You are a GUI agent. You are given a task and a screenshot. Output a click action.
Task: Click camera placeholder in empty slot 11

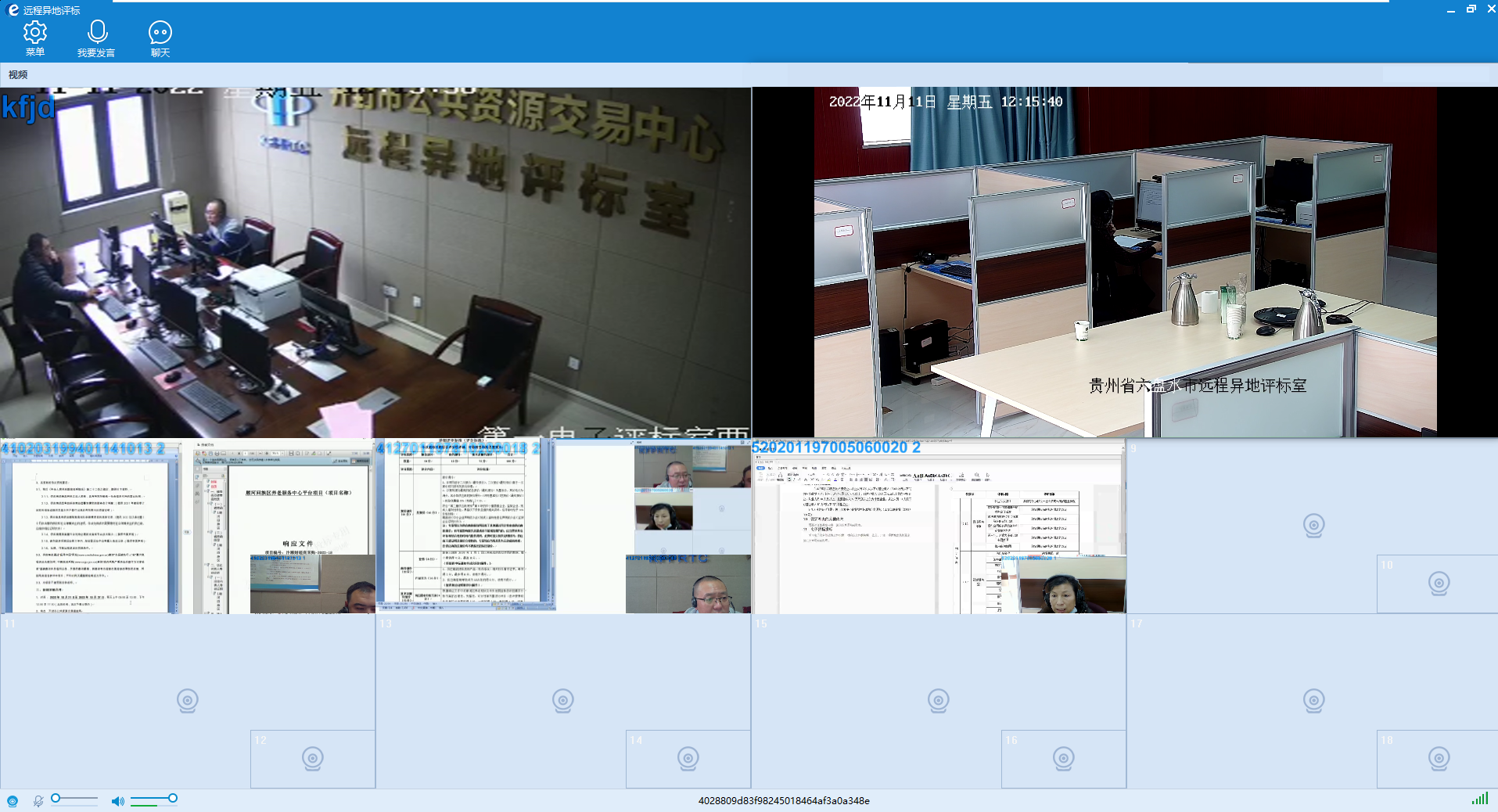pyautogui.click(x=188, y=700)
